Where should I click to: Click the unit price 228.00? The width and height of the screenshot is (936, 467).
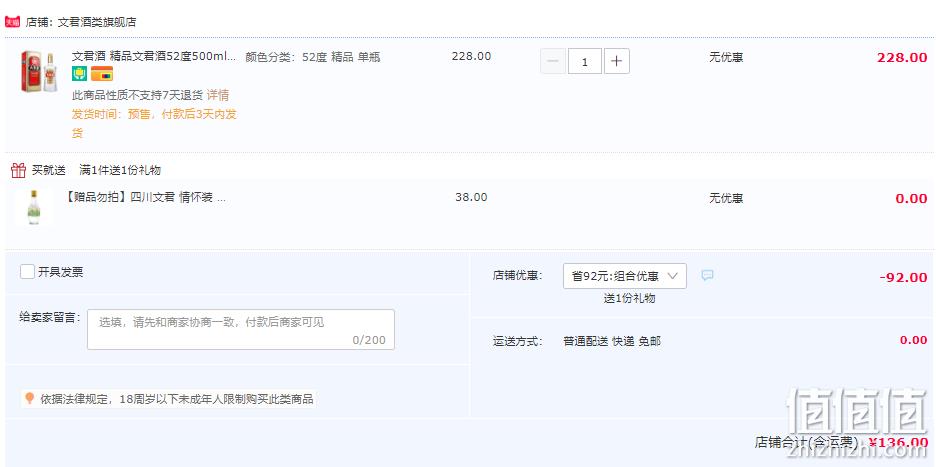click(x=472, y=56)
